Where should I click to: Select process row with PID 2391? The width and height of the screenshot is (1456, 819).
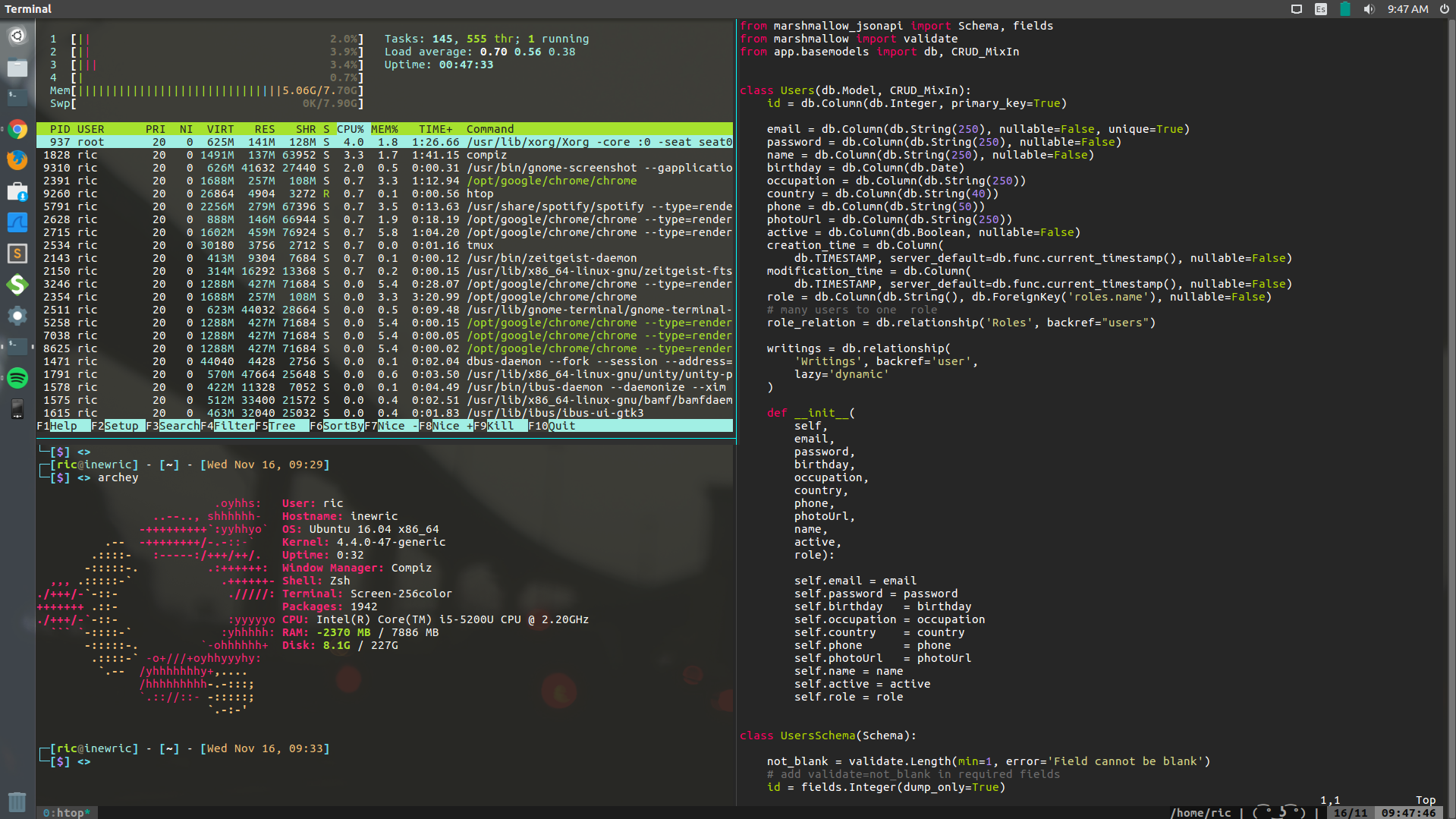click(385, 181)
